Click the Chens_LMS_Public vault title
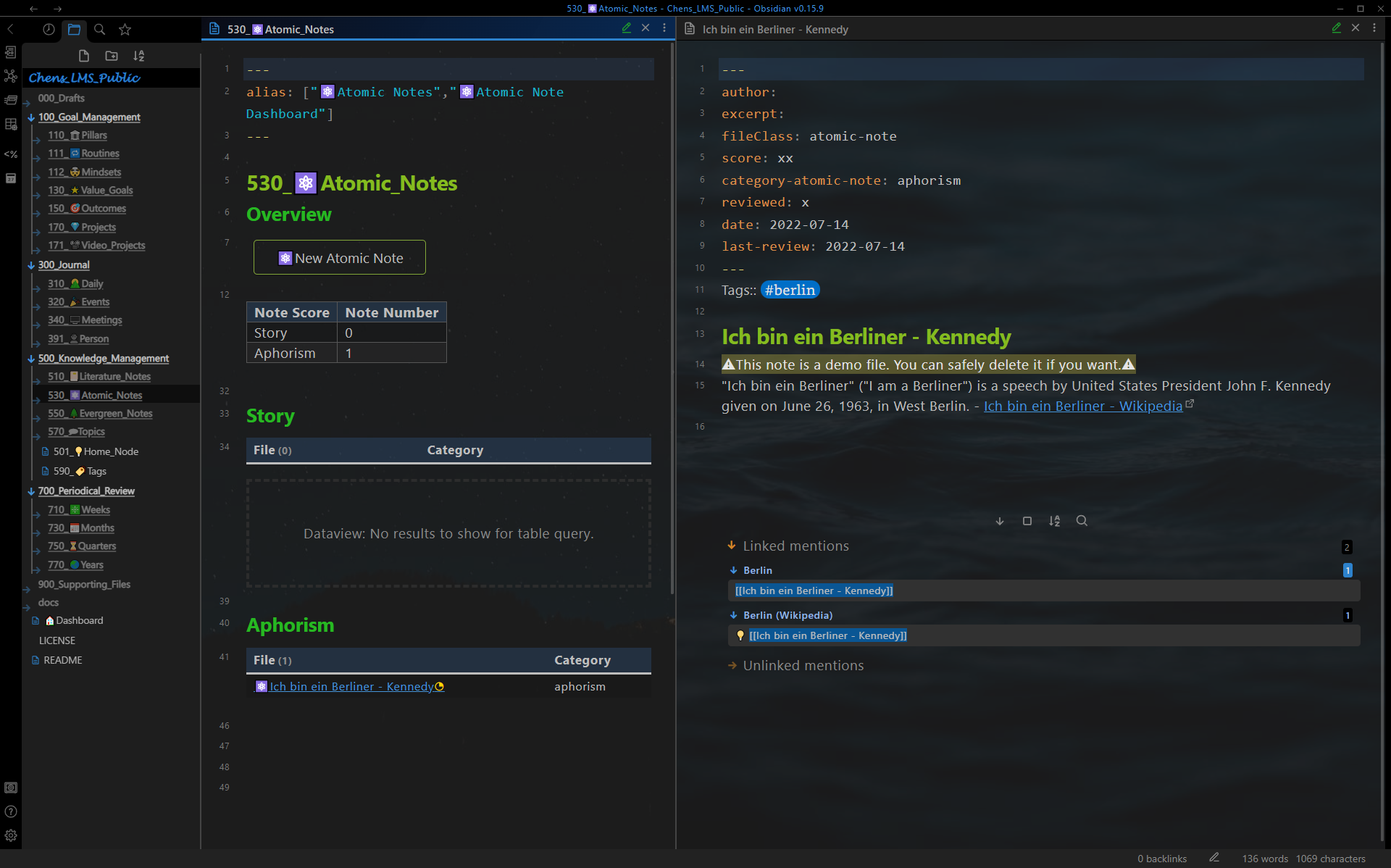 (x=84, y=78)
